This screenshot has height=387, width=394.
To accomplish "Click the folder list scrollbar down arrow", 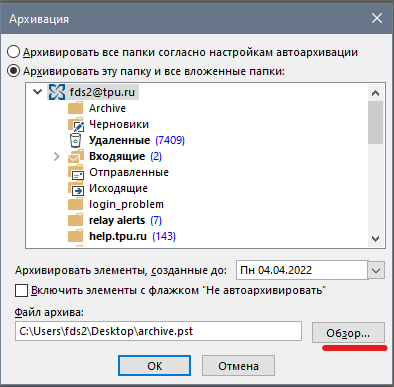I will coord(376,239).
